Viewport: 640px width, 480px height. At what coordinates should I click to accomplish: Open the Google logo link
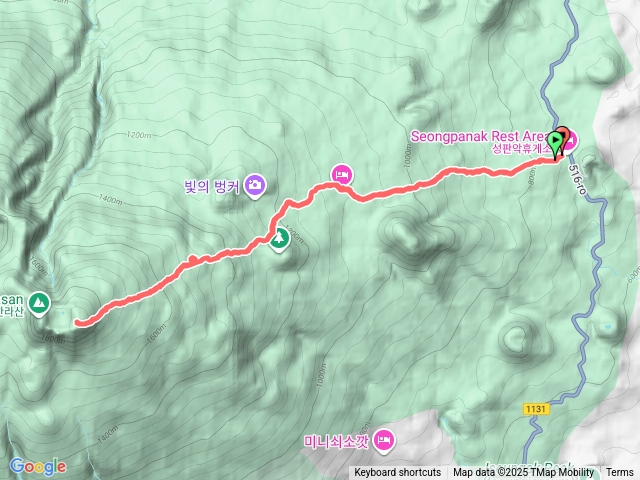click(x=38, y=467)
